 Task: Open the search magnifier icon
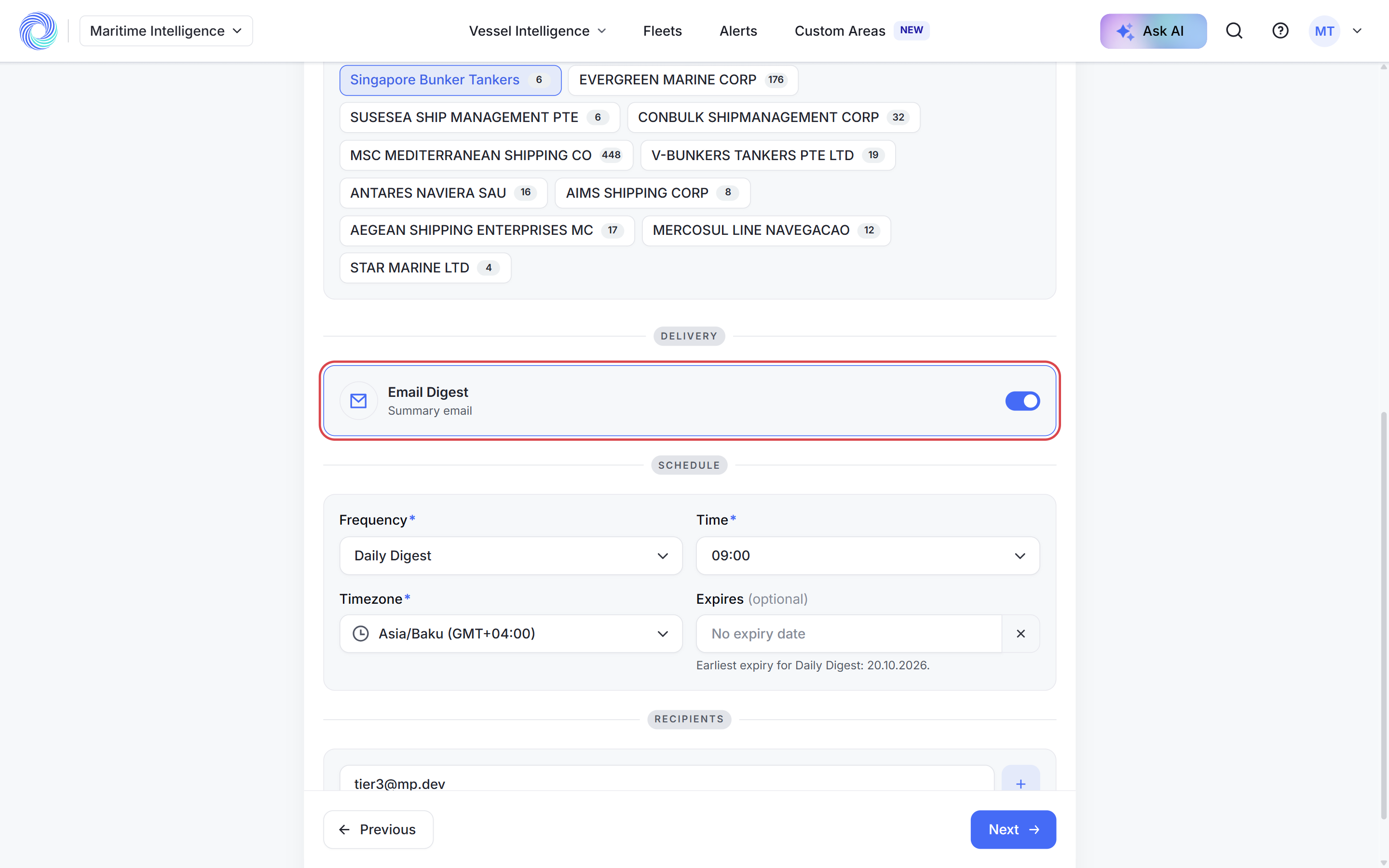click(1234, 31)
